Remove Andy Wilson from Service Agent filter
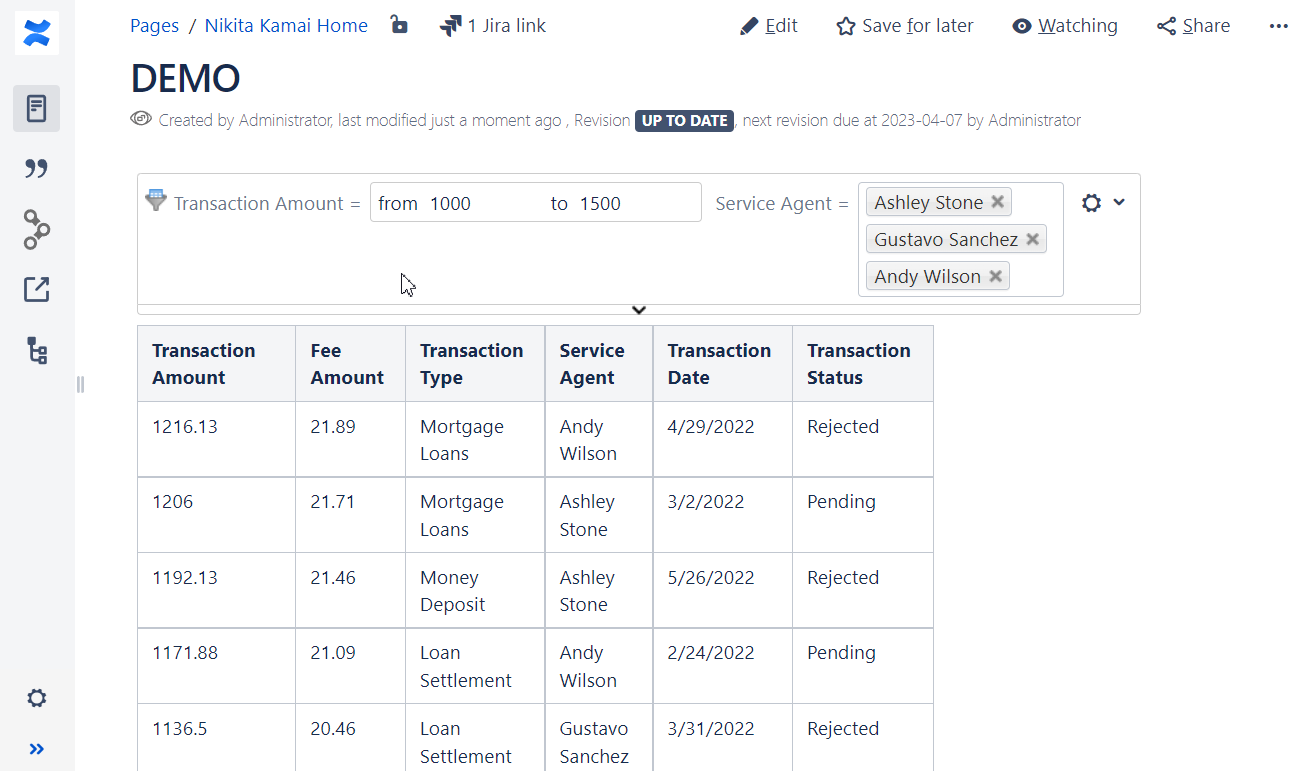The height and width of the screenshot is (771, 1298). tap(995, 276)
